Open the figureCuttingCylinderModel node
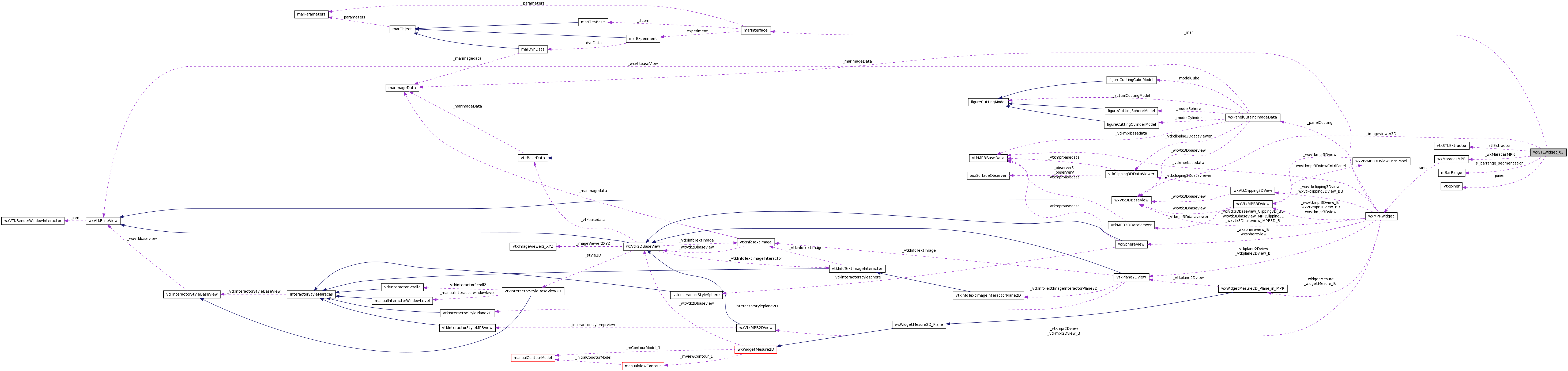This screenshot has width=1568, height=371. tap(1131, 124)
